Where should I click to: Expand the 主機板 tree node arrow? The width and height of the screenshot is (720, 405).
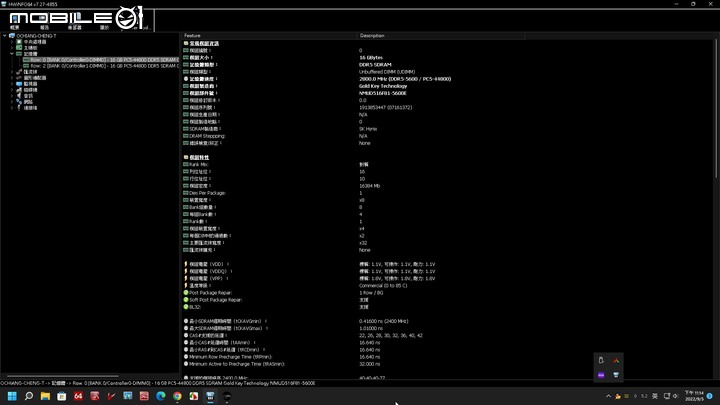pyautogui.click(x=12, y=48)
